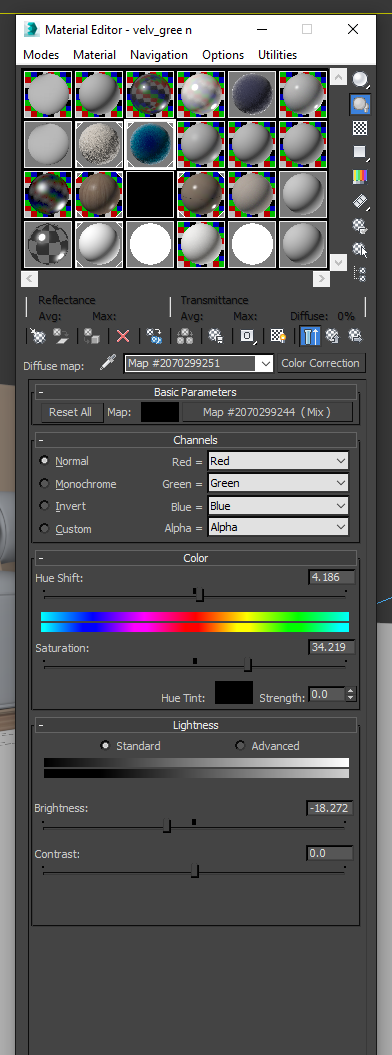Open the Green channel dropdown
Viewport: 392px width, 1055px height.
tap(278, 483)
